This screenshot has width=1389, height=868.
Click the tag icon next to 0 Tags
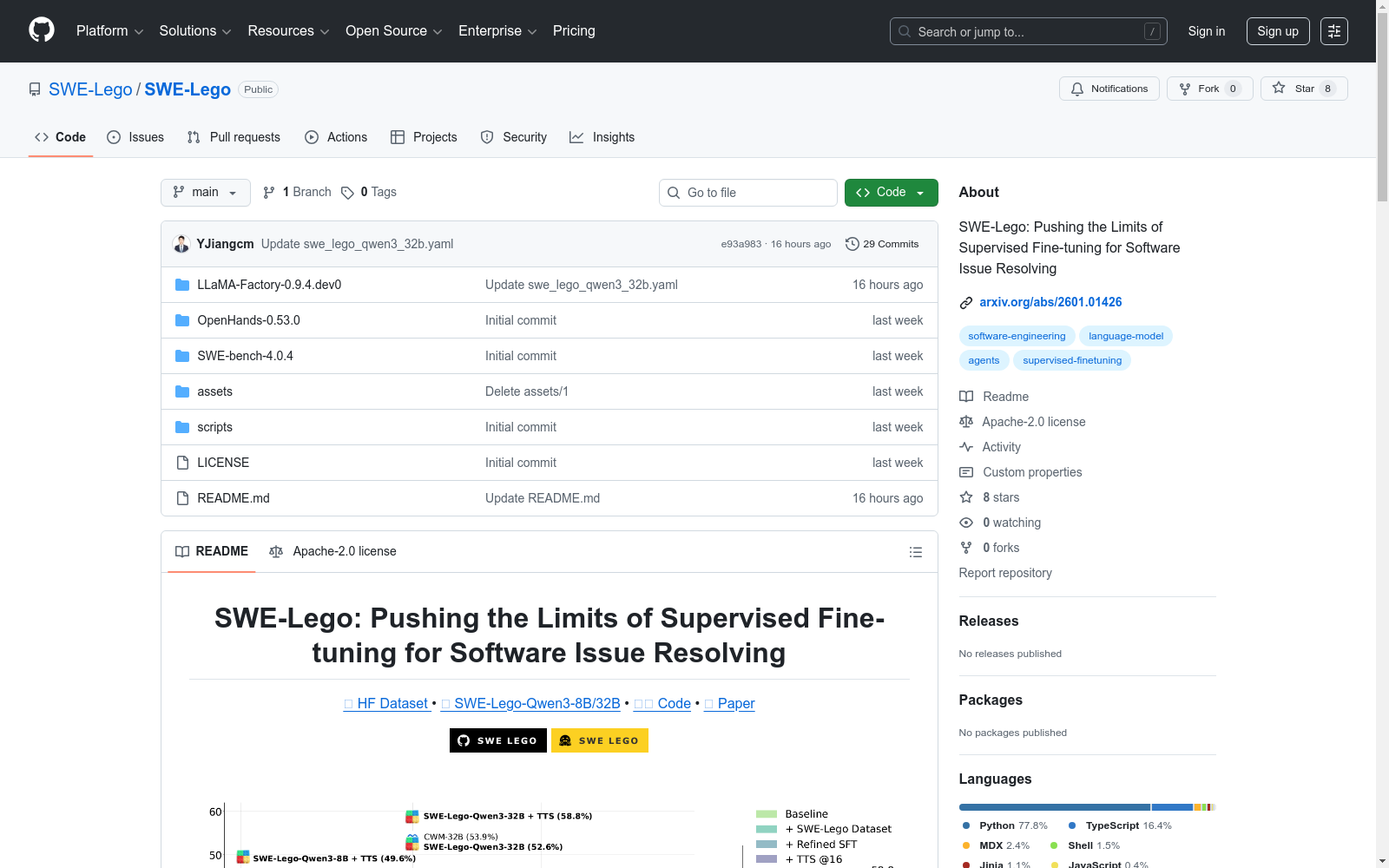coord(347,193)
